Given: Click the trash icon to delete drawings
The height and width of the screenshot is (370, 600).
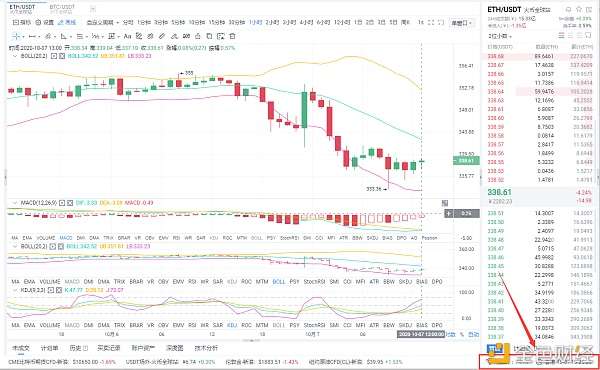Looking at the screenshot, I should coord(232,36).
